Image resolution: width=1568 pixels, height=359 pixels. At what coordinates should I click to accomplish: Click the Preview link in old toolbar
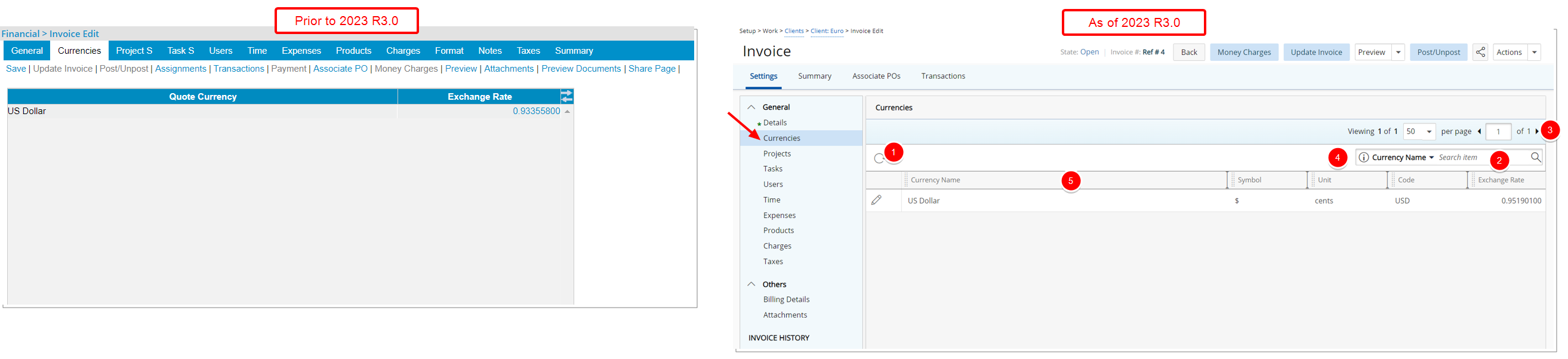461,69
